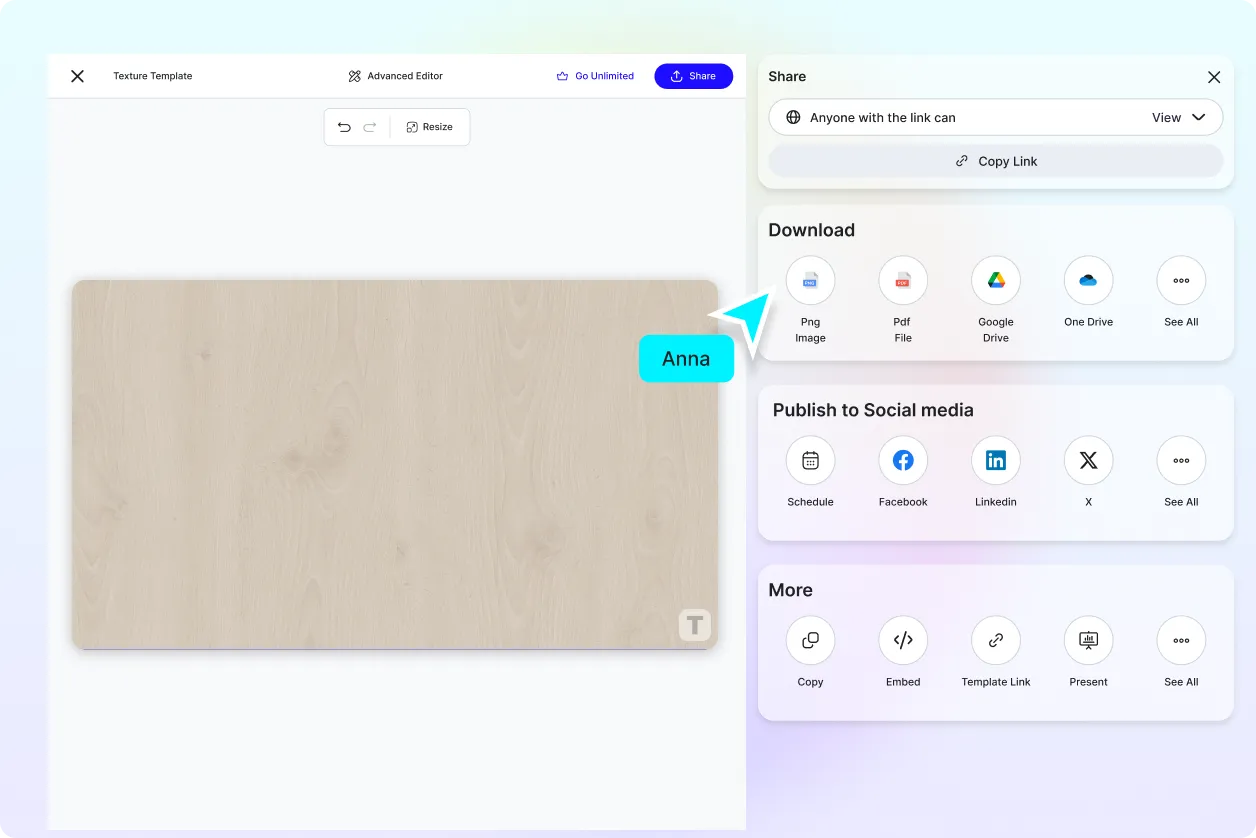Get the Template Link
Viewport: 1256px width, 838px height.
[x=996, y=640]
